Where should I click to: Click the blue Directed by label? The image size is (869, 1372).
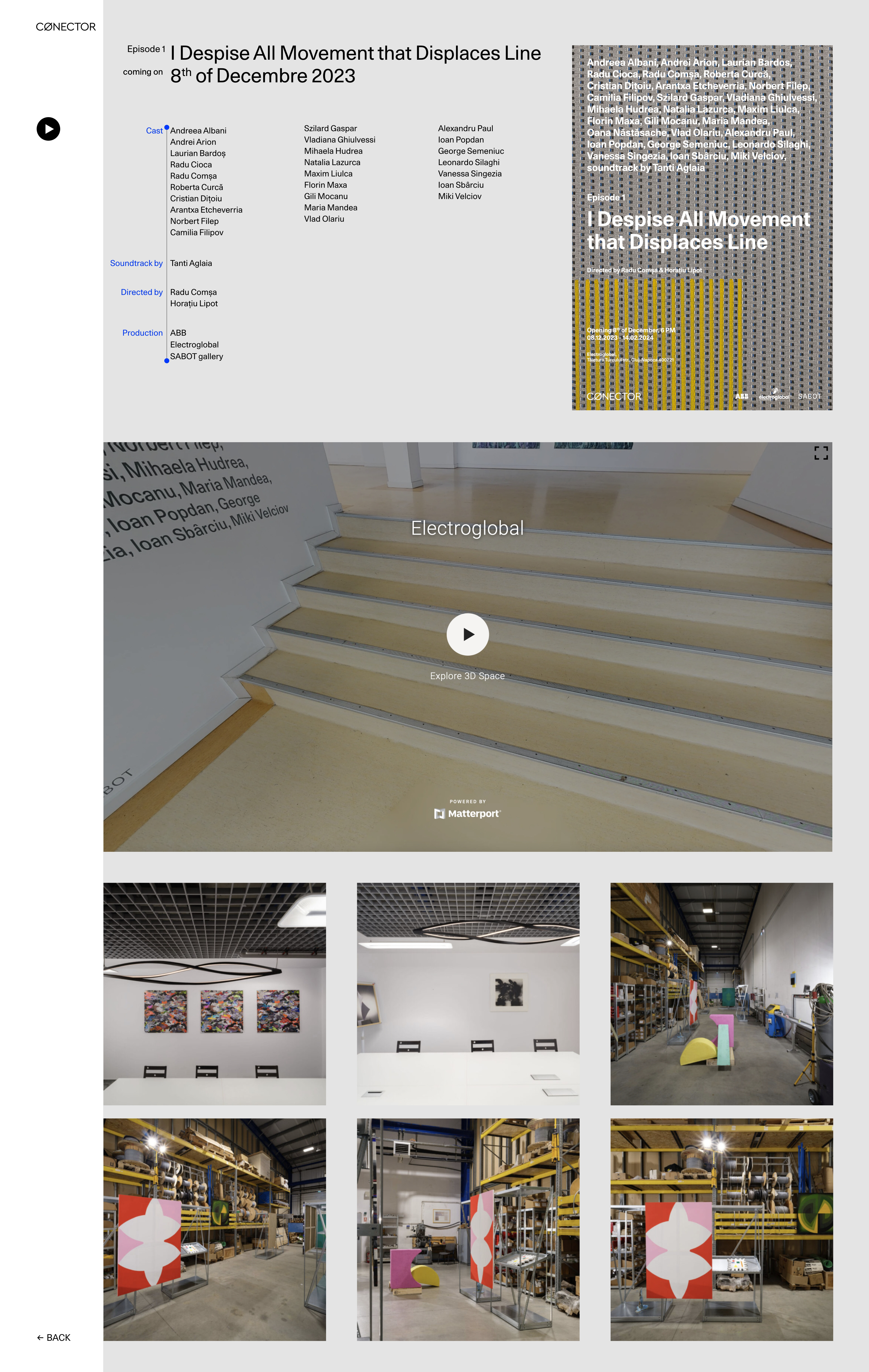click(142, 292)
